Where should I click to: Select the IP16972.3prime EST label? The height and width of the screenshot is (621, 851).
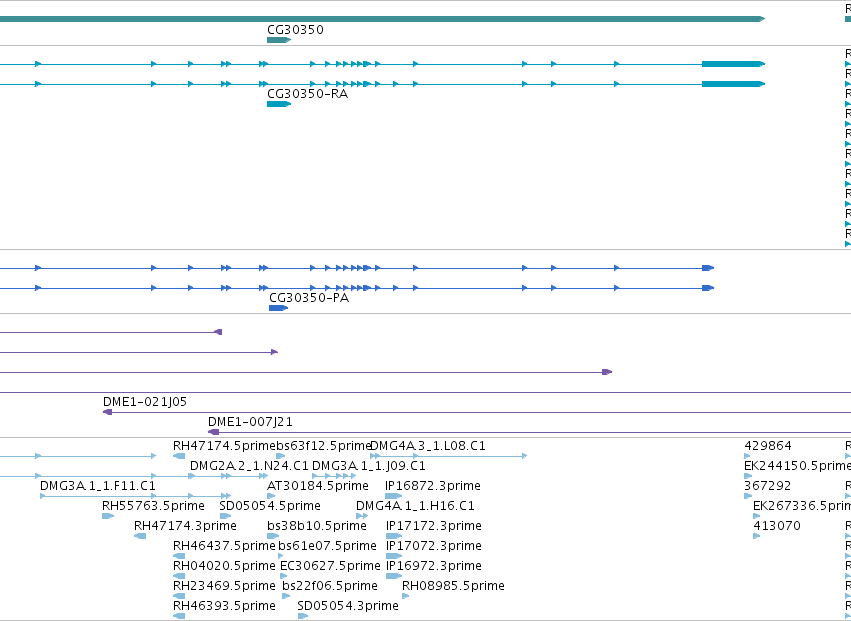point(434,566)
